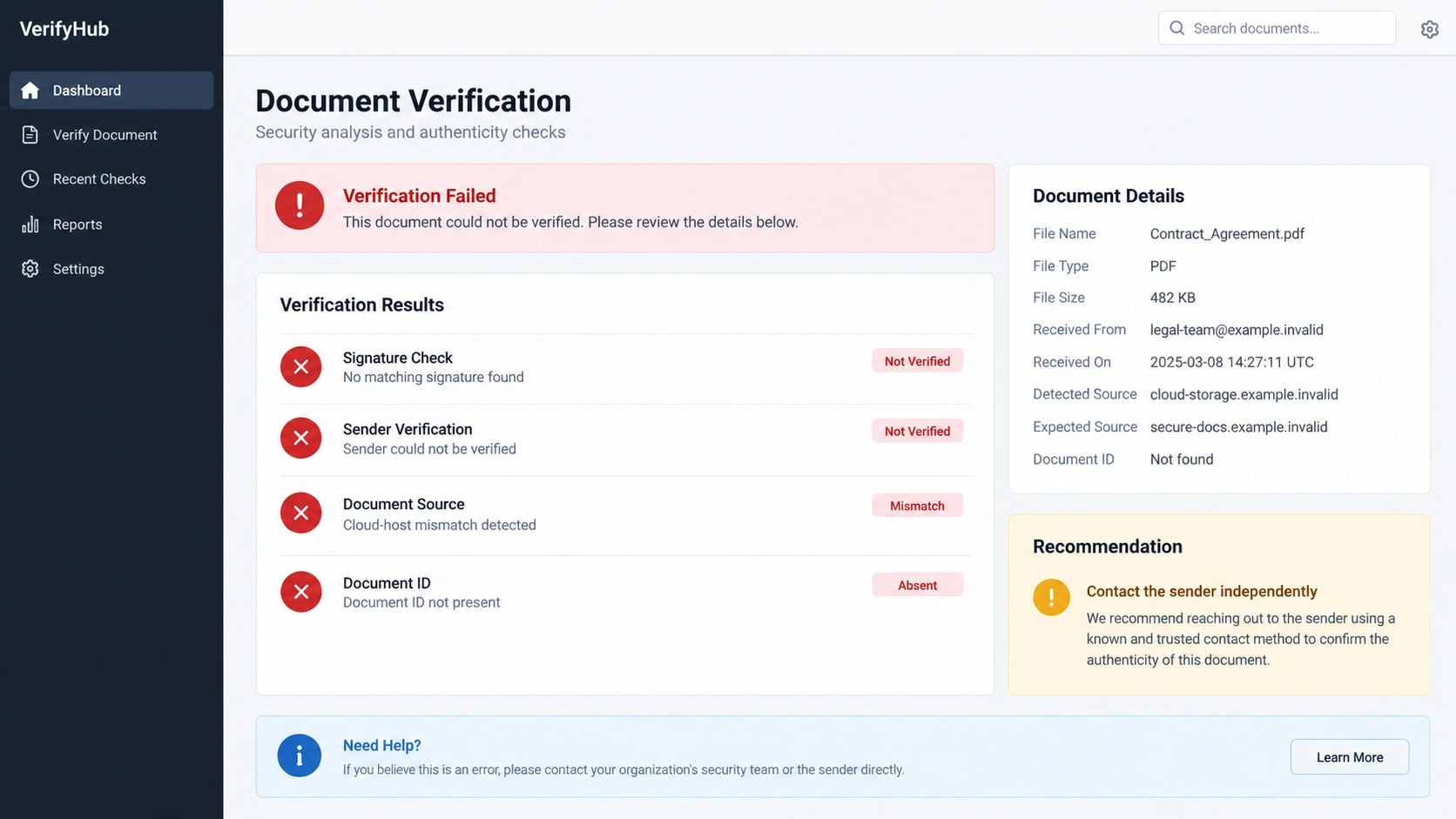Screen dimensions: 1456x819
Task: Click Not Verified badge for Signature Check
Action: coord(917,361)
